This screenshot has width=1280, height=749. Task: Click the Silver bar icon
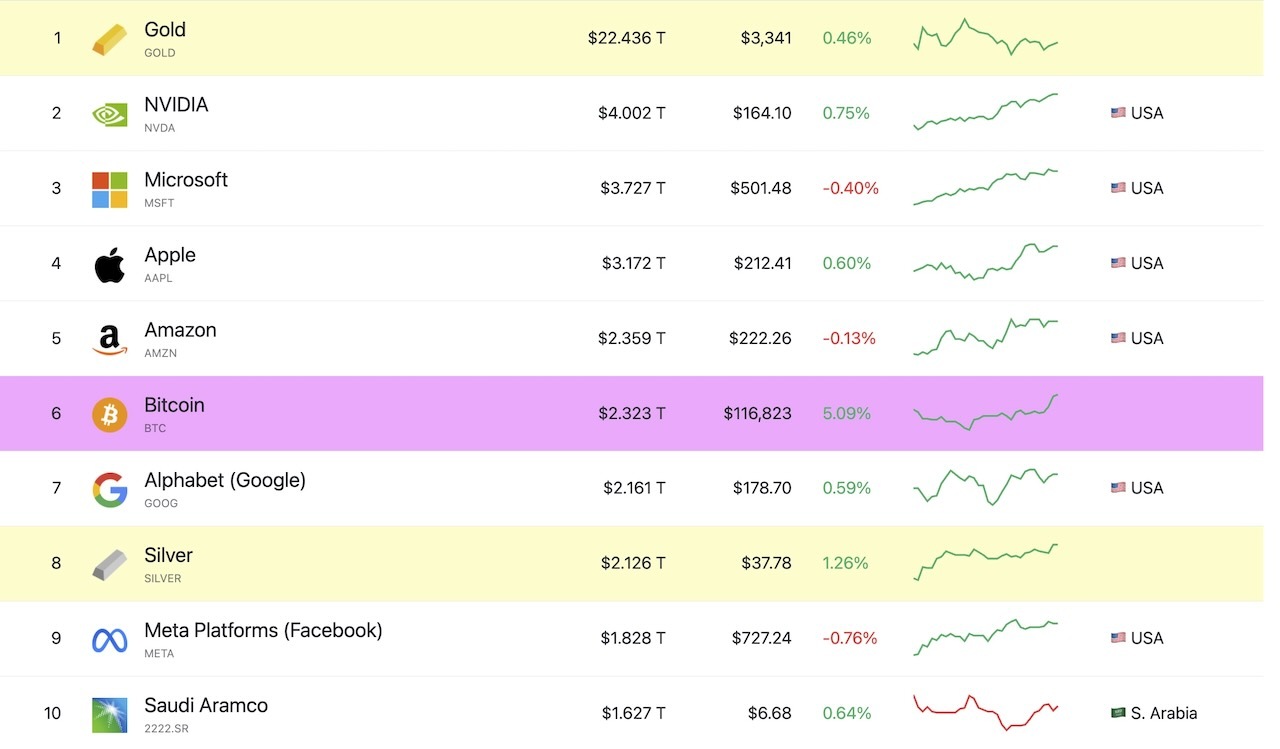pos(110,564)
